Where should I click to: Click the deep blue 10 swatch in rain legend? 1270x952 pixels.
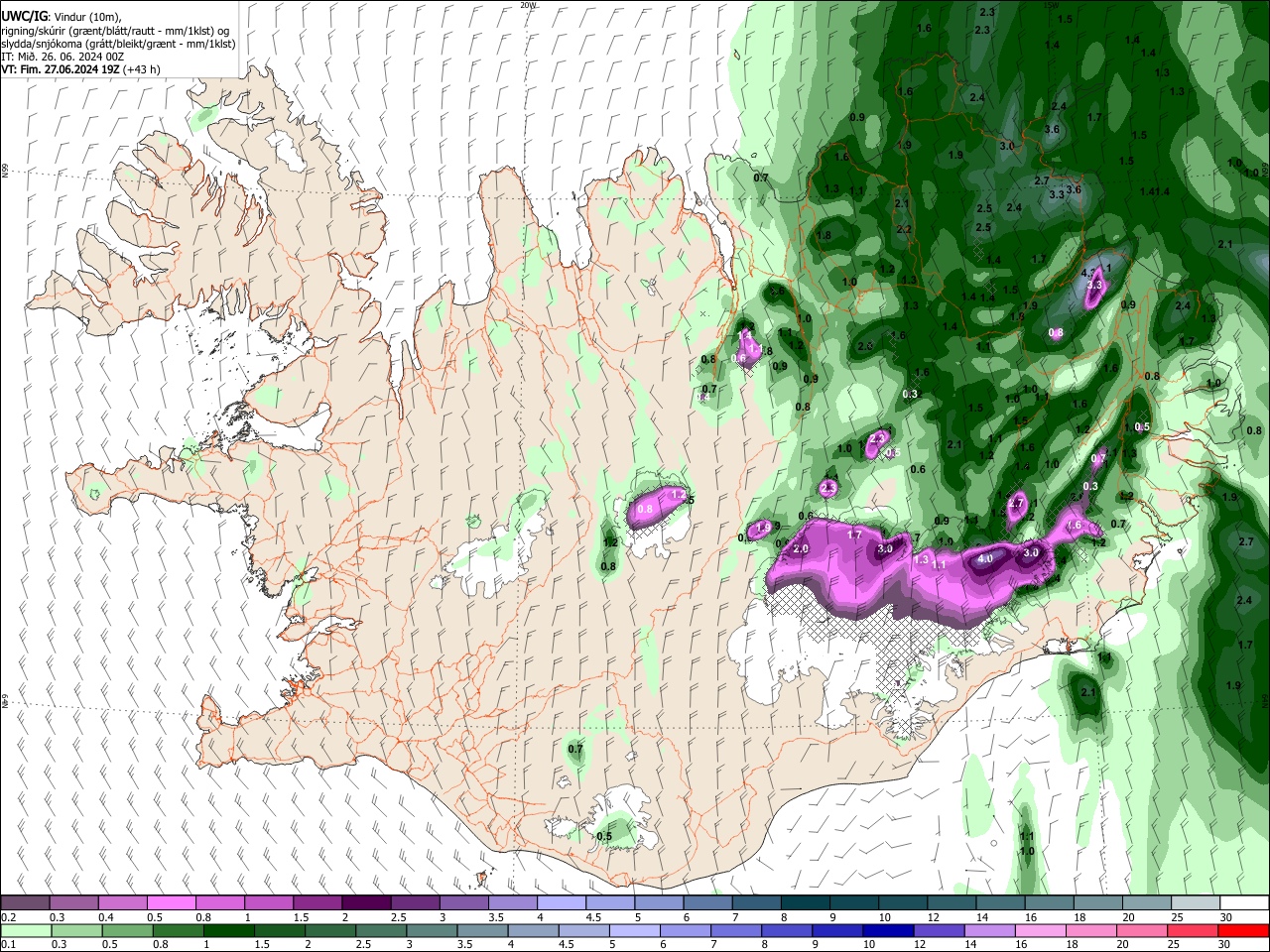887,930
